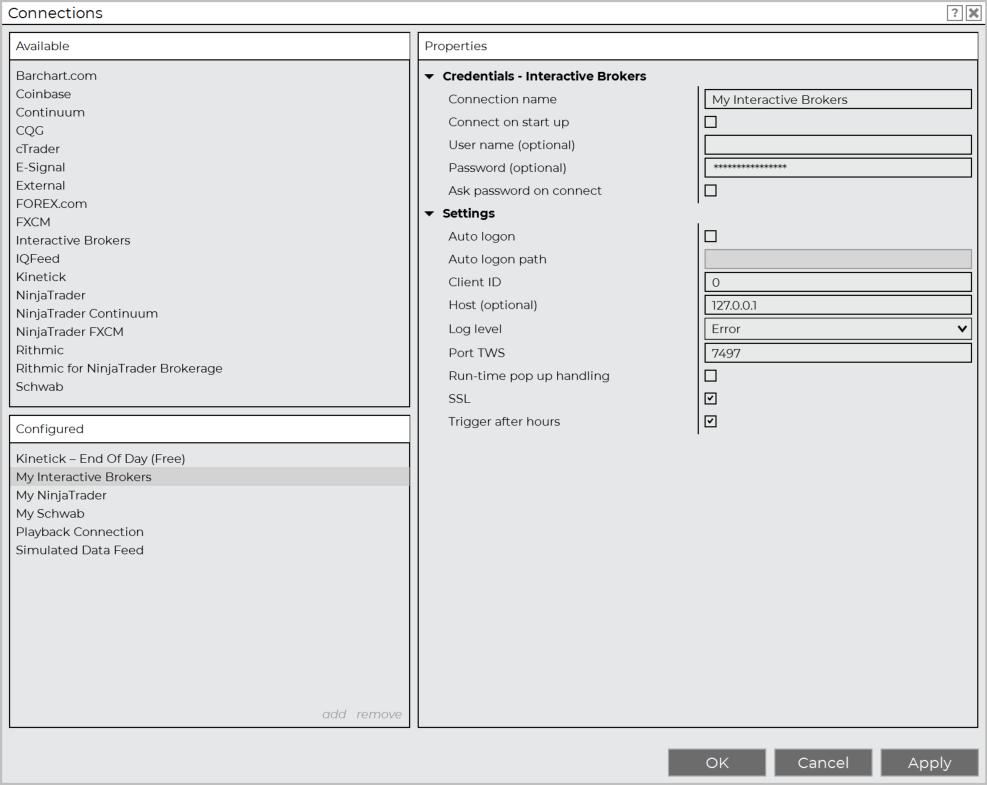Collapse the Settings section
Image resolution: width=987 pixels, height=785 pixels.
[x=429, y=213]
